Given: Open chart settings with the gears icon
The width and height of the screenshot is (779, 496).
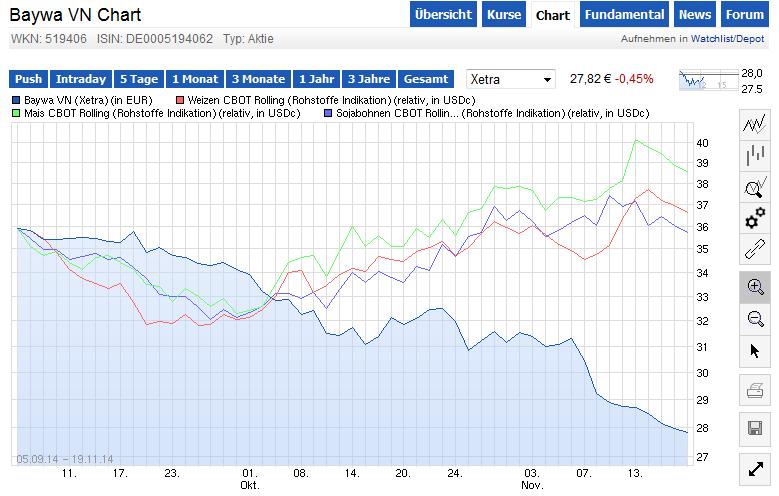Looking at the screenshot, I should (755, 218).
